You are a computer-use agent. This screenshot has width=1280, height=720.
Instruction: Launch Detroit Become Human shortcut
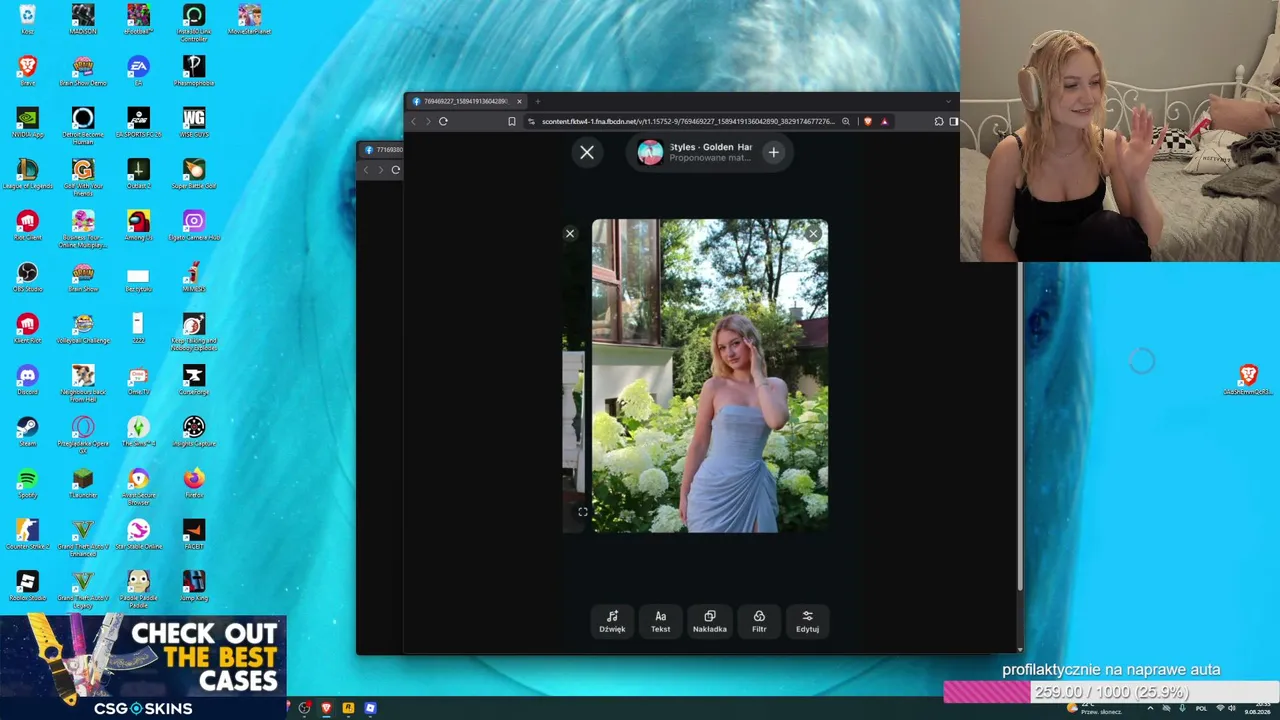coord(83,126)
